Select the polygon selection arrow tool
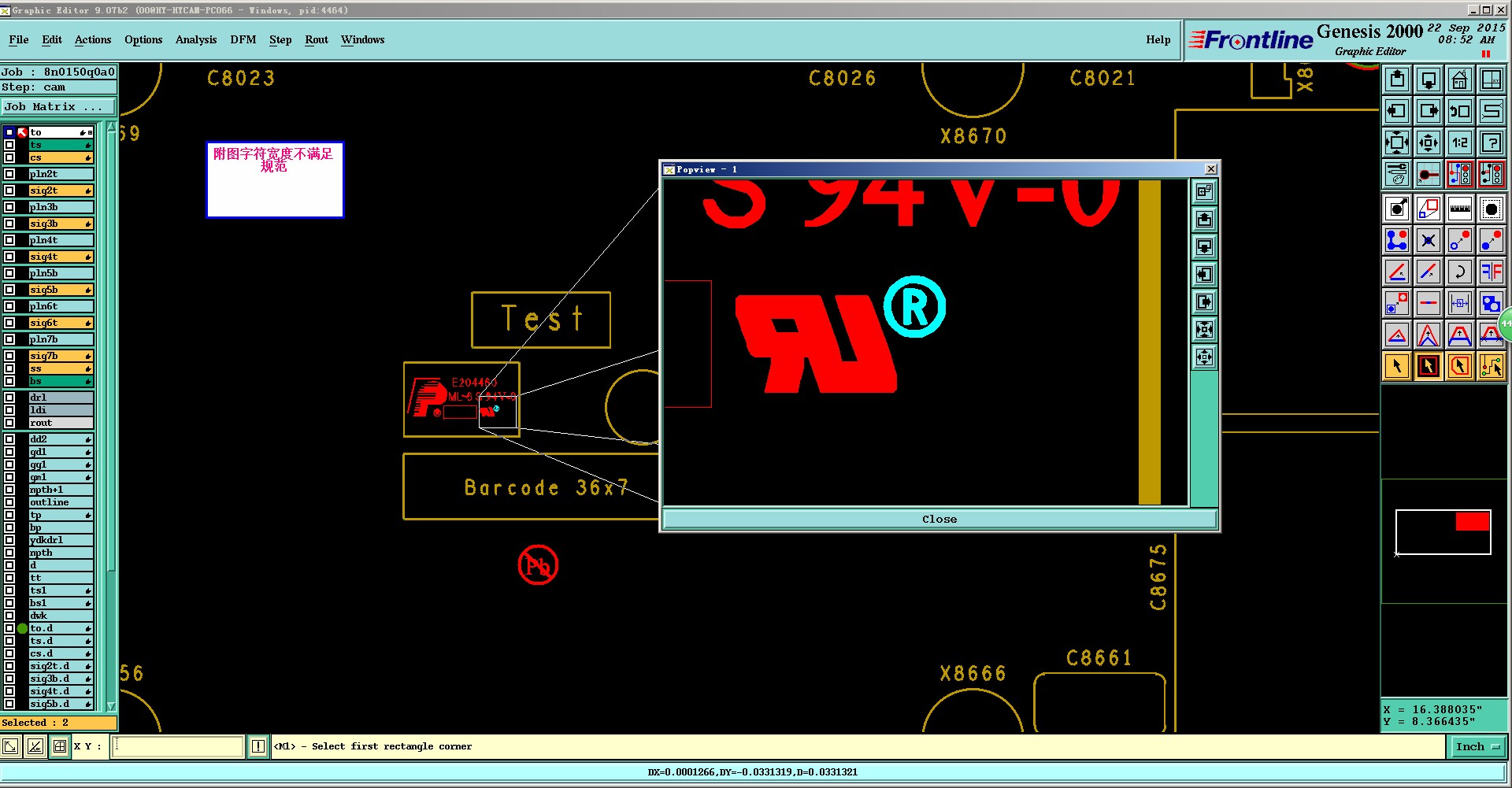Viewport: 1512px width, 788px height. tap(1460, 366)
